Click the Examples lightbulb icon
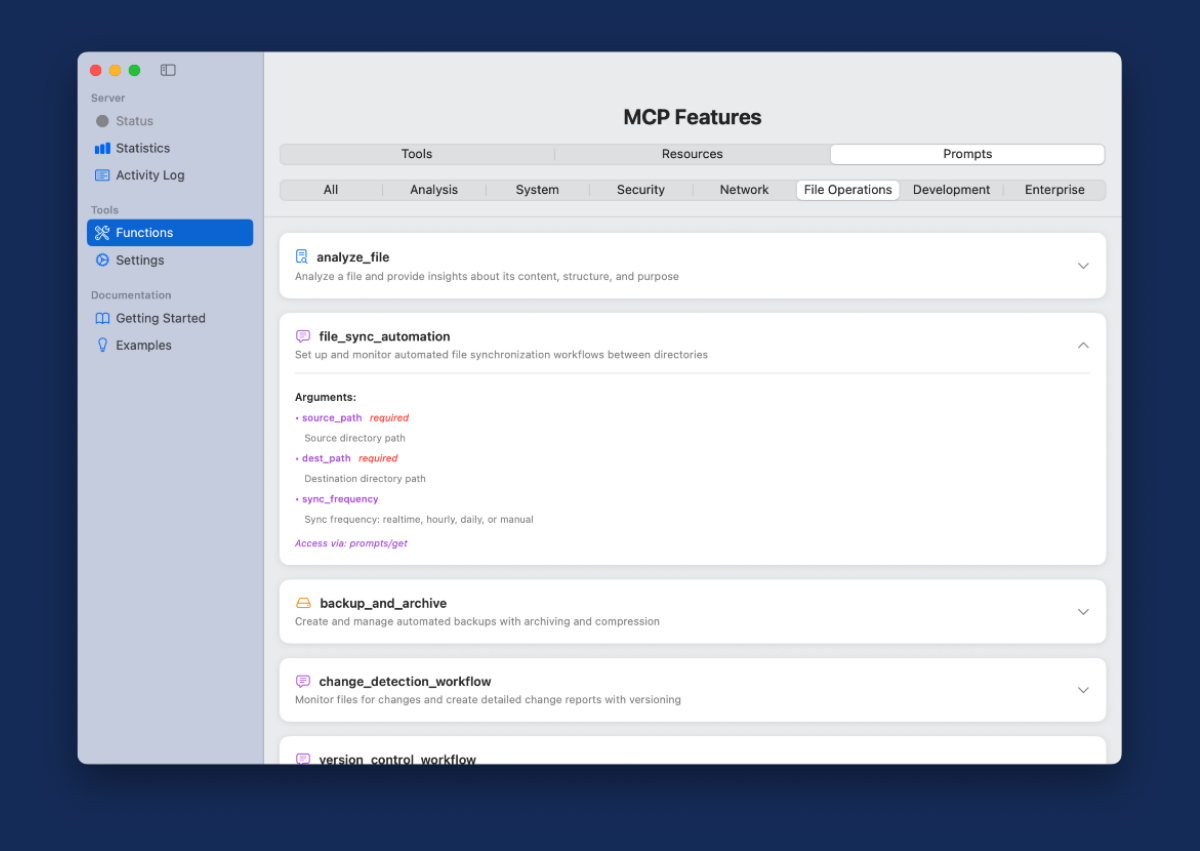This screenshot has width=1200, height=851. [x=102, y=345]
